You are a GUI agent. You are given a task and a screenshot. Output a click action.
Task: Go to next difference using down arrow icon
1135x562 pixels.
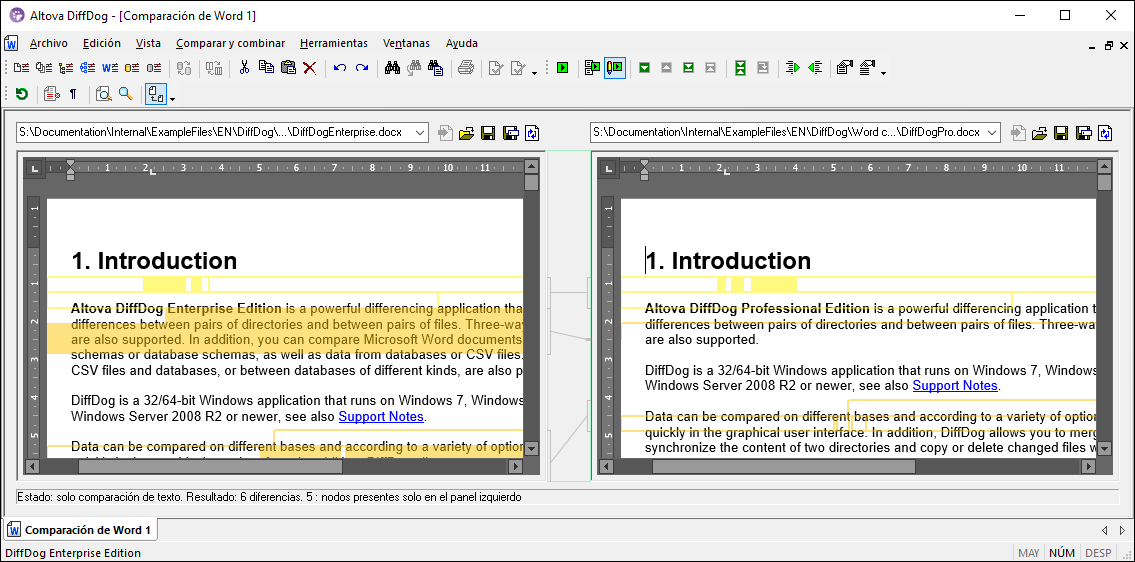[644, 68]
